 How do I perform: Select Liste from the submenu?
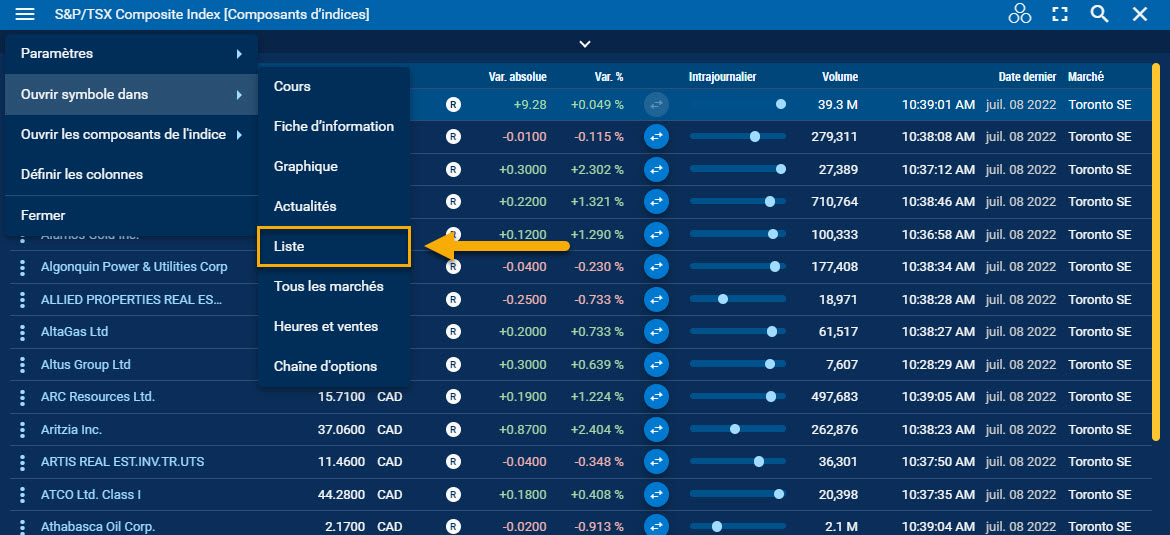[333, 246]
